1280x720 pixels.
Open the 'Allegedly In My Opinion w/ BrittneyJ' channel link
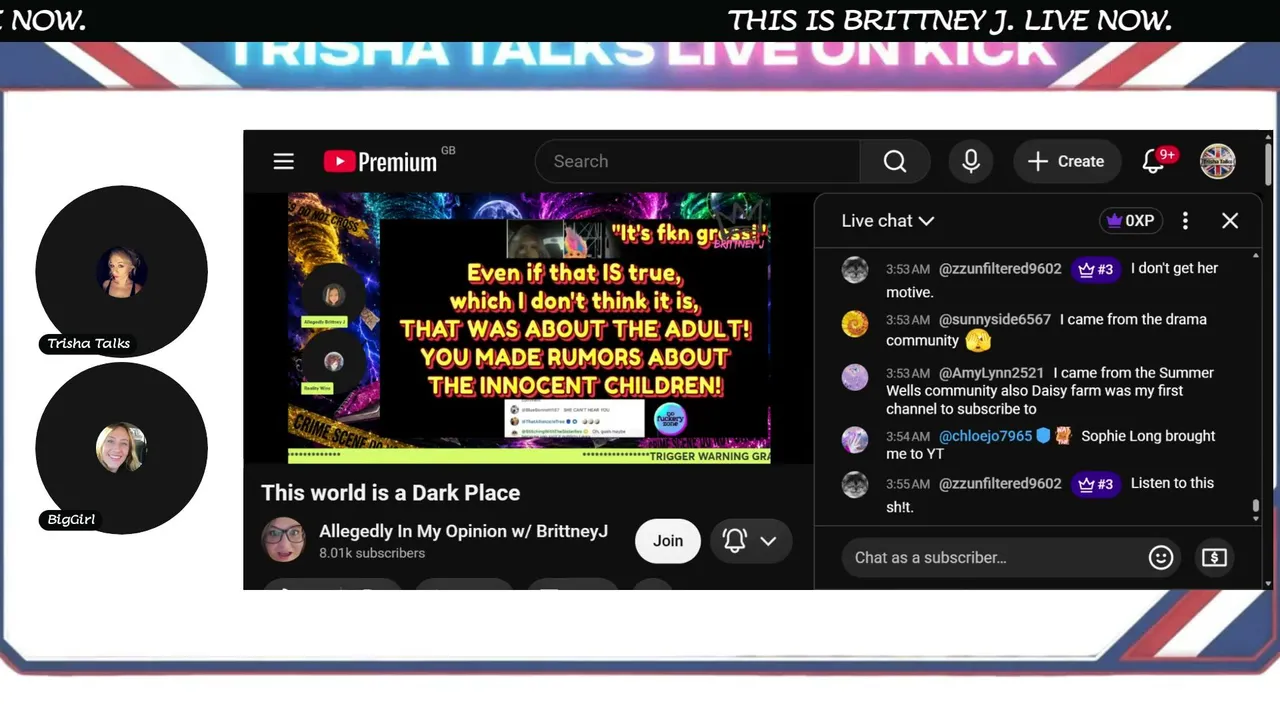[x=463, y=531]
